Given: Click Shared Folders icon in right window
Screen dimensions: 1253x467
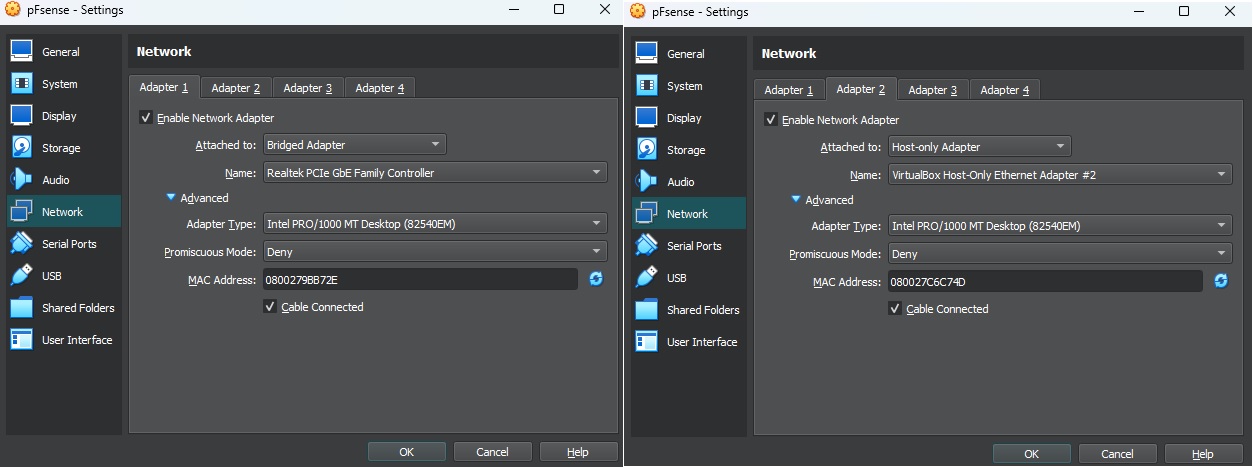Looking at the screenshot, I should pos(647,309).
